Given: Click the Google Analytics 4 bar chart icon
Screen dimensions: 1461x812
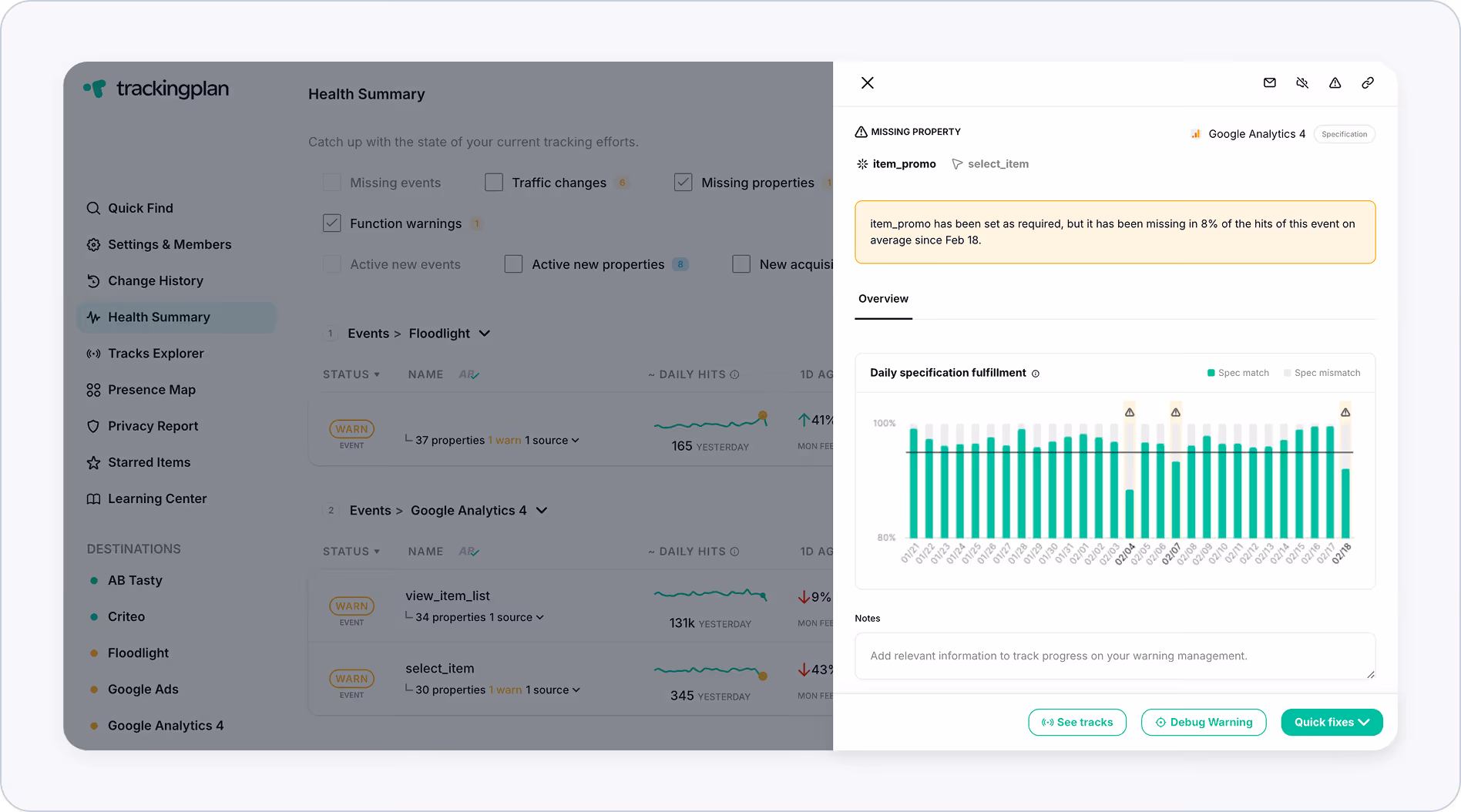Looking at the screenshot, I should [x=1196, y=134].
